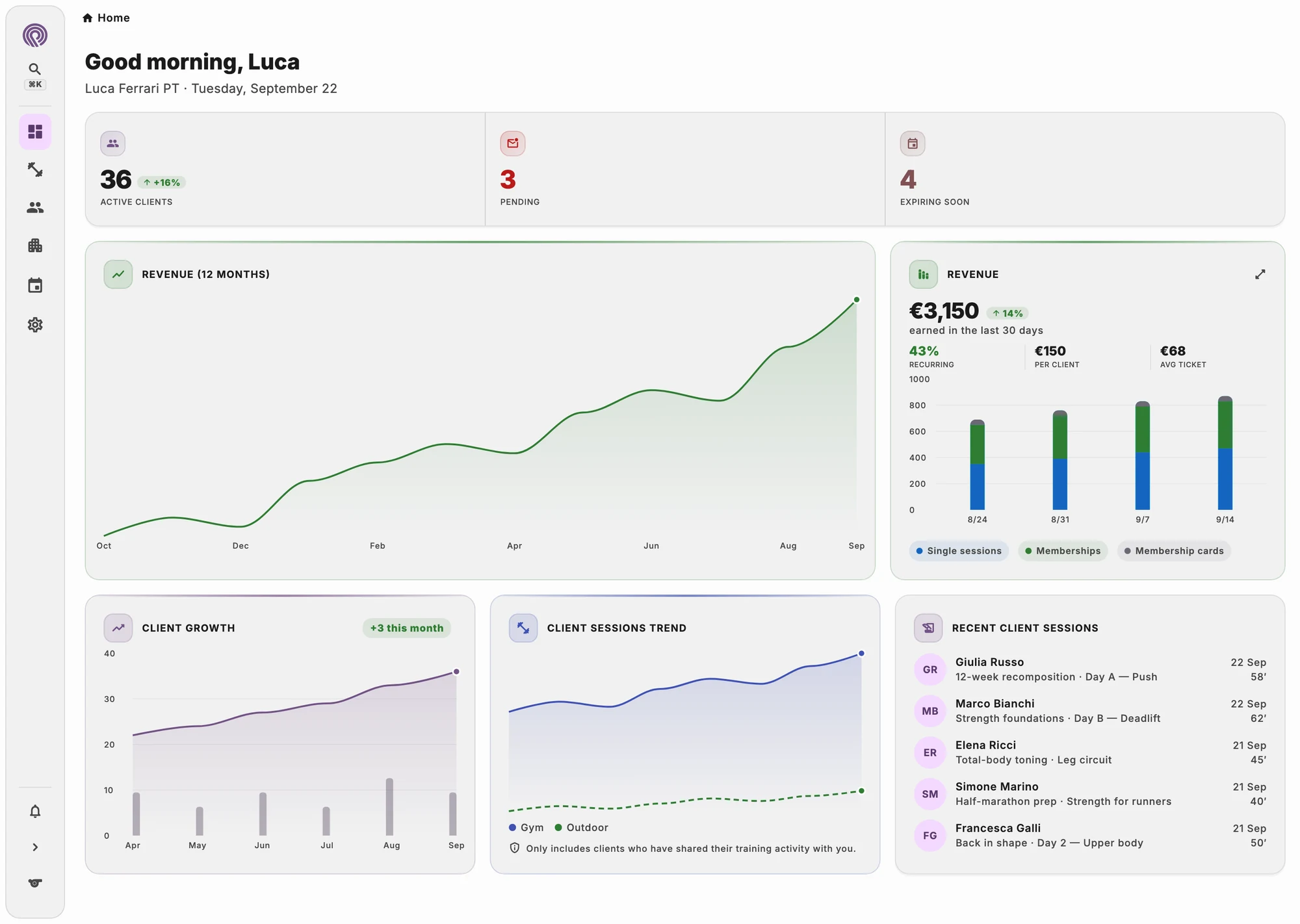The width and height of the screenshot is (1300, 924).
Task: Open Marco Bianchi's recent session
Action: click(1090, 711)
